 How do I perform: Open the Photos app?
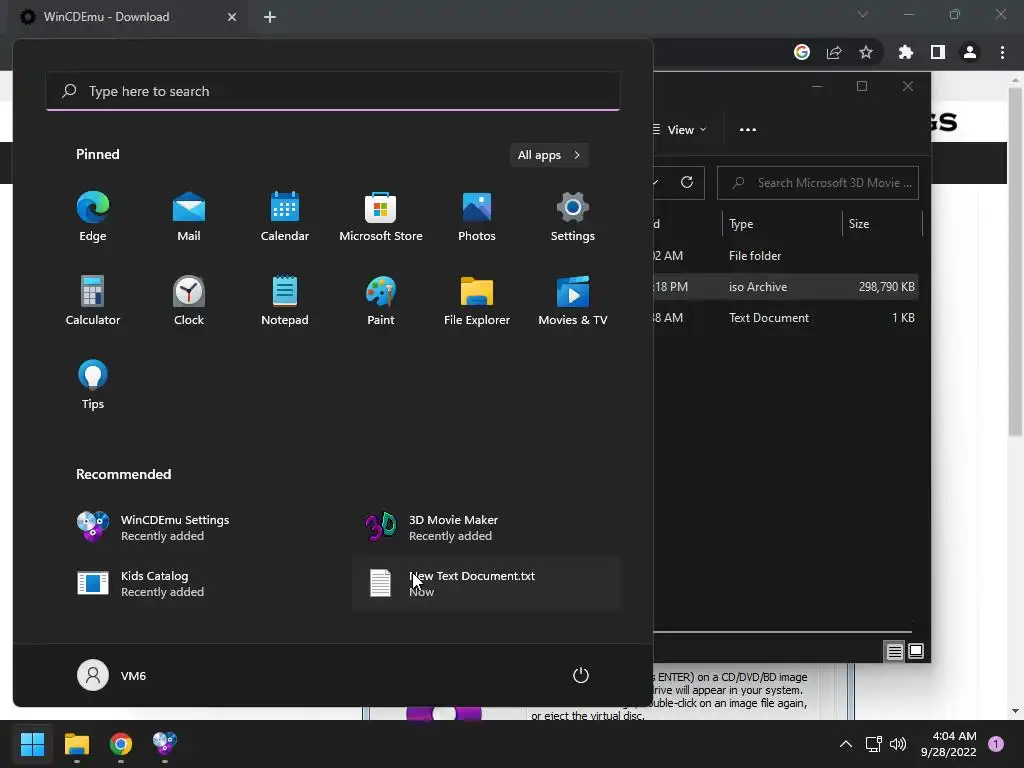(477, 217)
